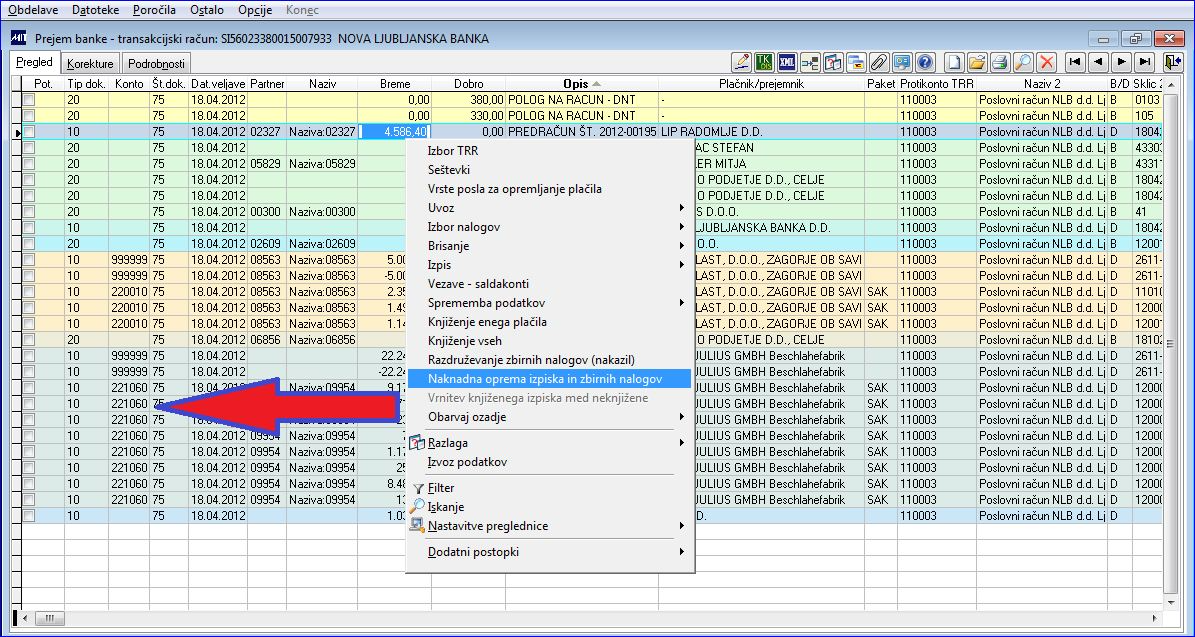Screen dimensions: 1195x637
Task: Click the XML import toolbar icon
Action: (x=787, y=62)
